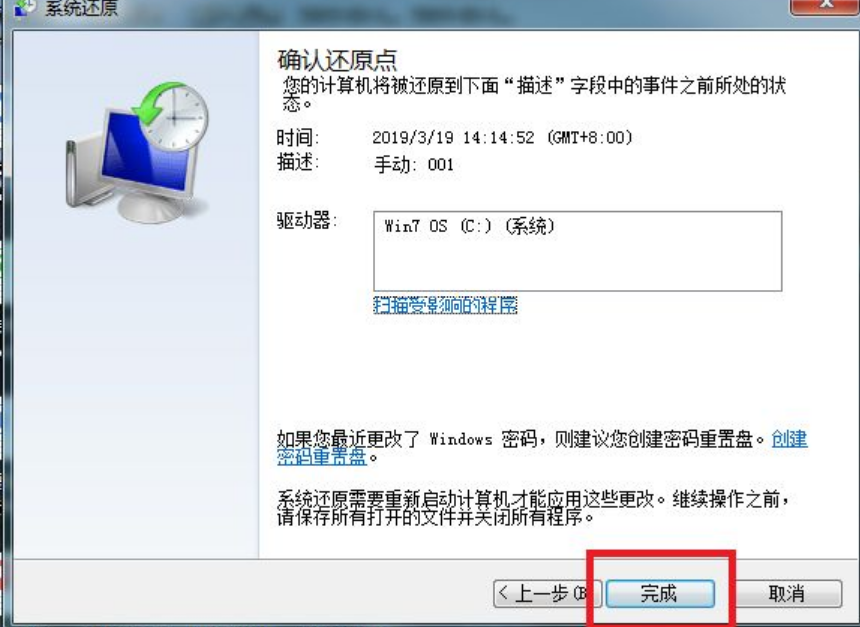The height and width of the screenshot is (627, 860).
Task: Click the description value 手动: 001
Action: 414,164
